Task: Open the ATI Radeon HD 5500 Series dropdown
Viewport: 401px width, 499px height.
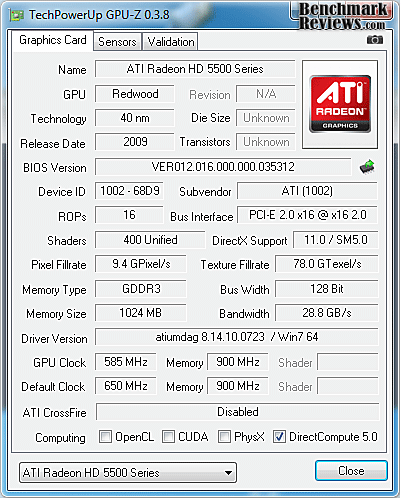Action: coord(128,472)
